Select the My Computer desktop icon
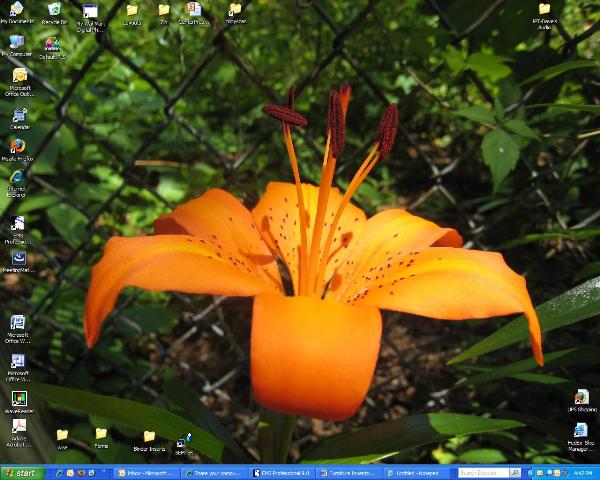The image size is (600, 480). point(17,46)
